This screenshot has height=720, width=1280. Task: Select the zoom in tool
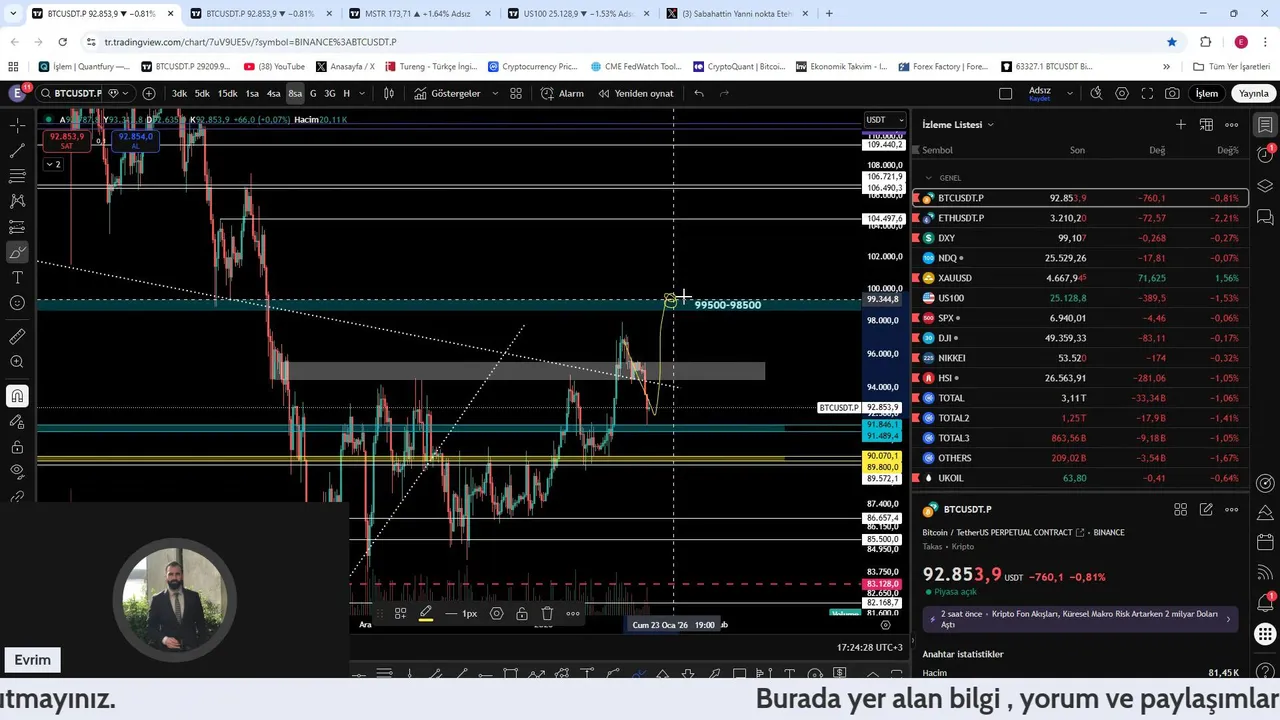coord(17,362)
